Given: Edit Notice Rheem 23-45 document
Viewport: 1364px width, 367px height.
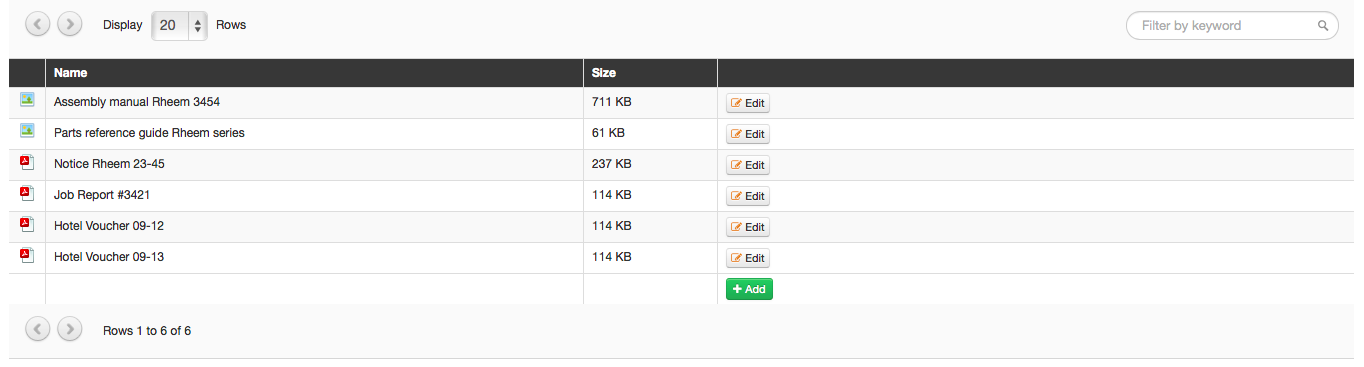Looking at the screenshot, I should pyautogui.click(x=748, y=165).
